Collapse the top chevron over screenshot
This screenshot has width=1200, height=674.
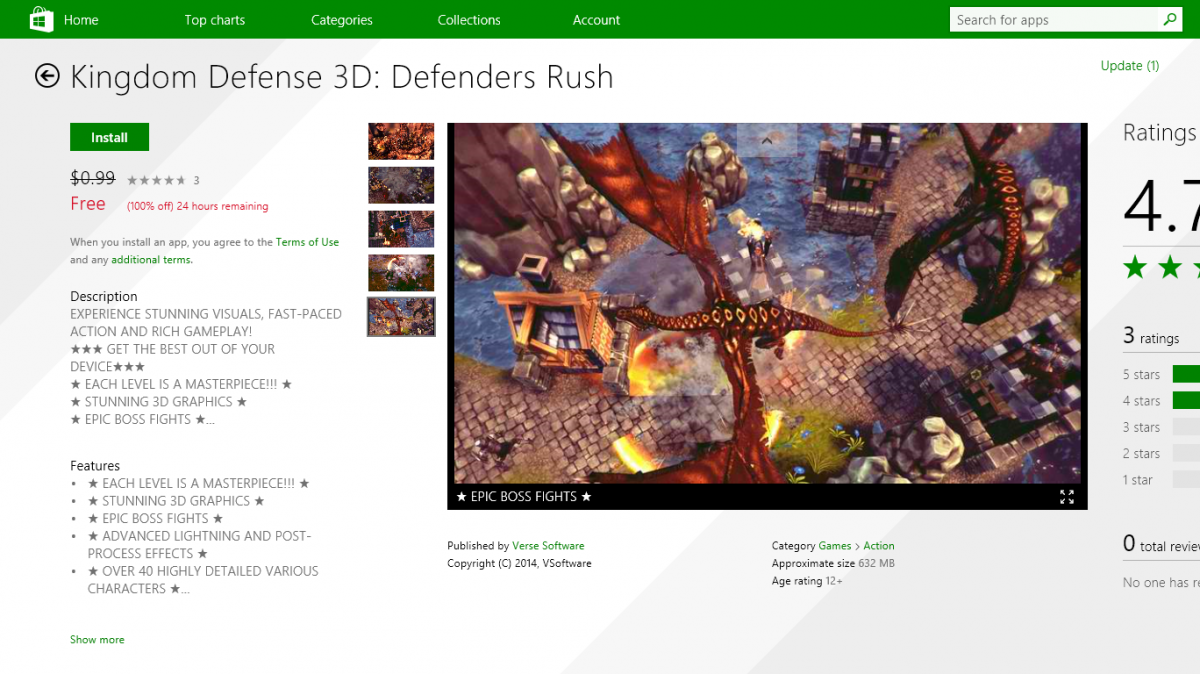click(767, 140)
